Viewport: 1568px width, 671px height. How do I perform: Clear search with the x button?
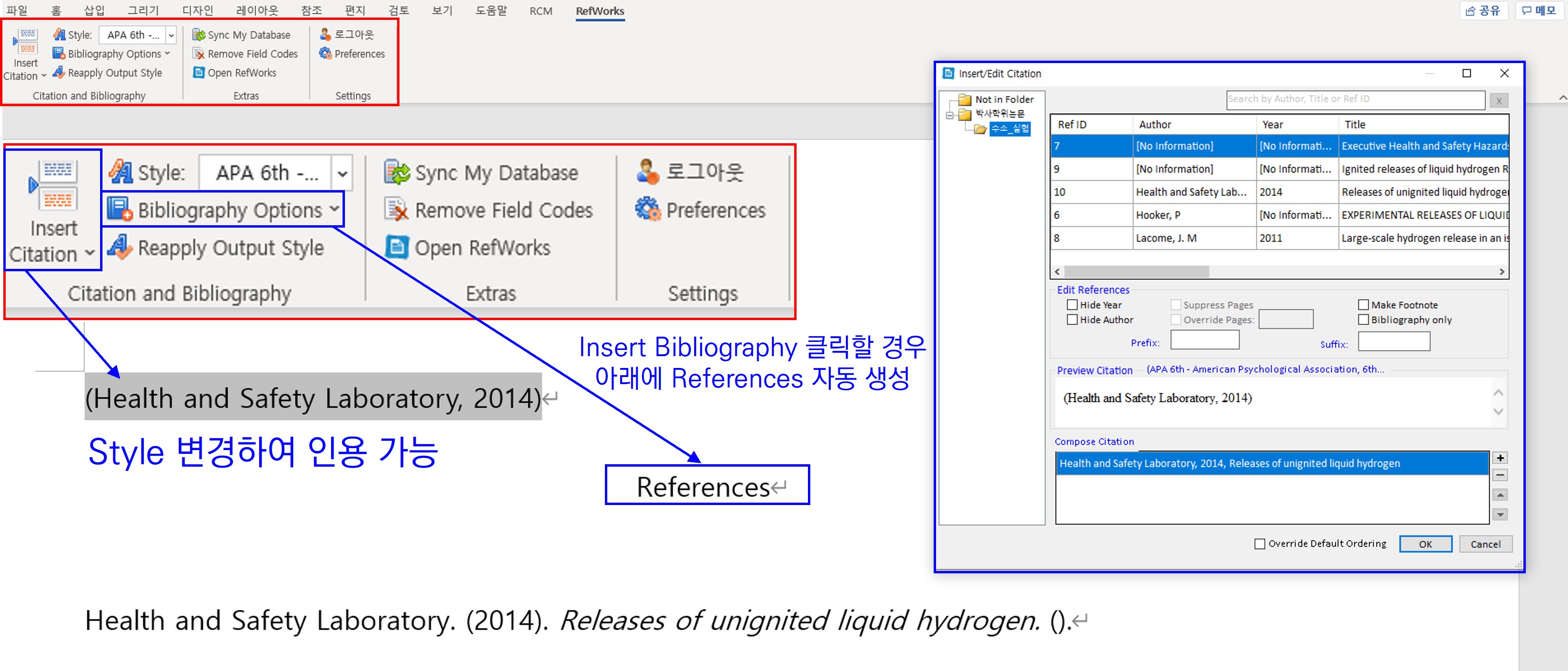coord(1499,101)
